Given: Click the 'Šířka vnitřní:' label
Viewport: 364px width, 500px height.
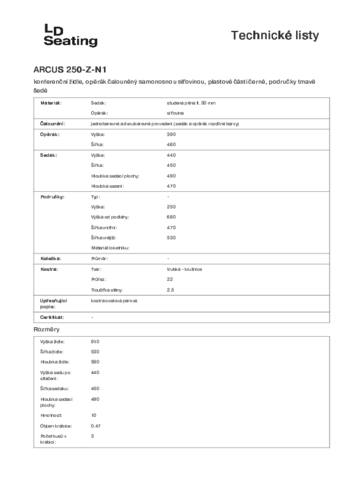Looking at the screenshot, I should (x=104, y=227).
